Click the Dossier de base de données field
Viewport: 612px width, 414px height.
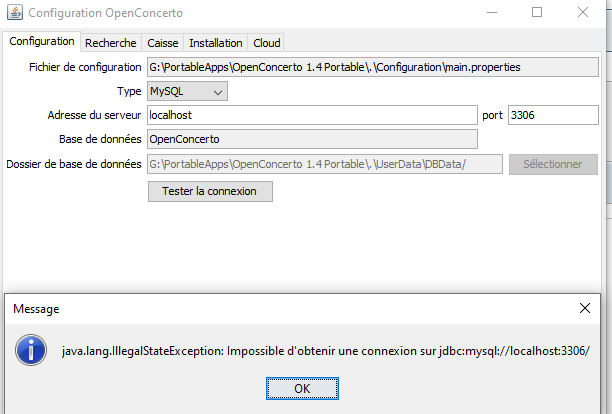(324, 164)
